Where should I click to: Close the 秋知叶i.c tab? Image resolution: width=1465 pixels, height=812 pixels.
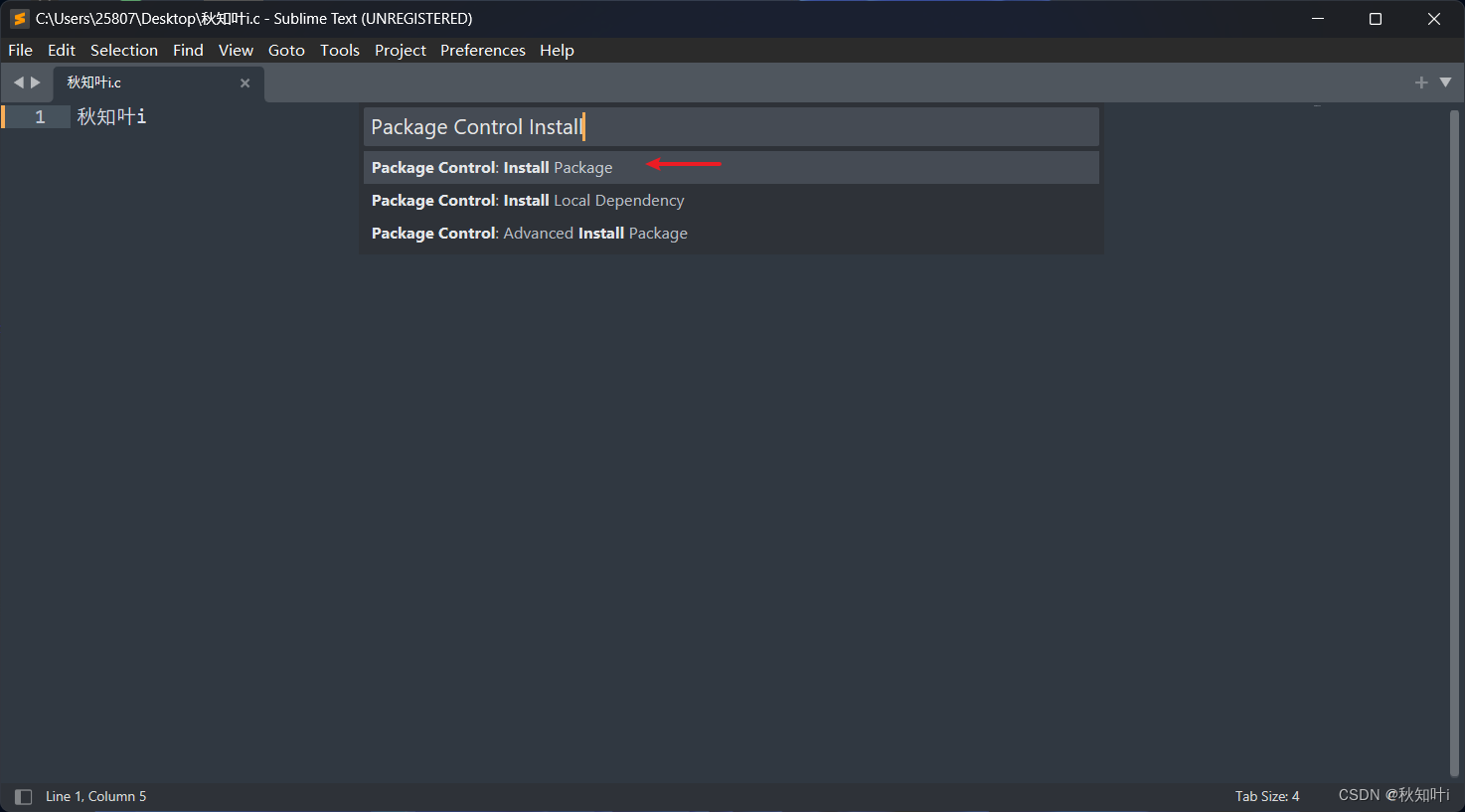click(x=245, y=83)
